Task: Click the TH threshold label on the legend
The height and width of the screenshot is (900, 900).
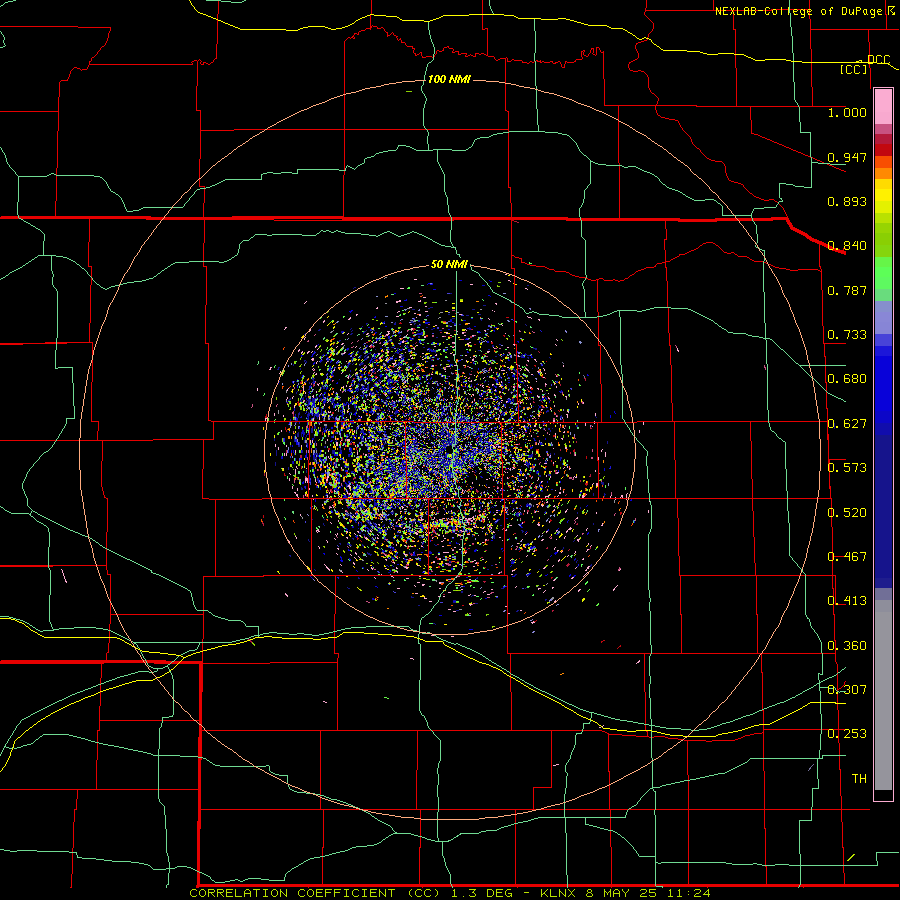Action: coord(859,778)
